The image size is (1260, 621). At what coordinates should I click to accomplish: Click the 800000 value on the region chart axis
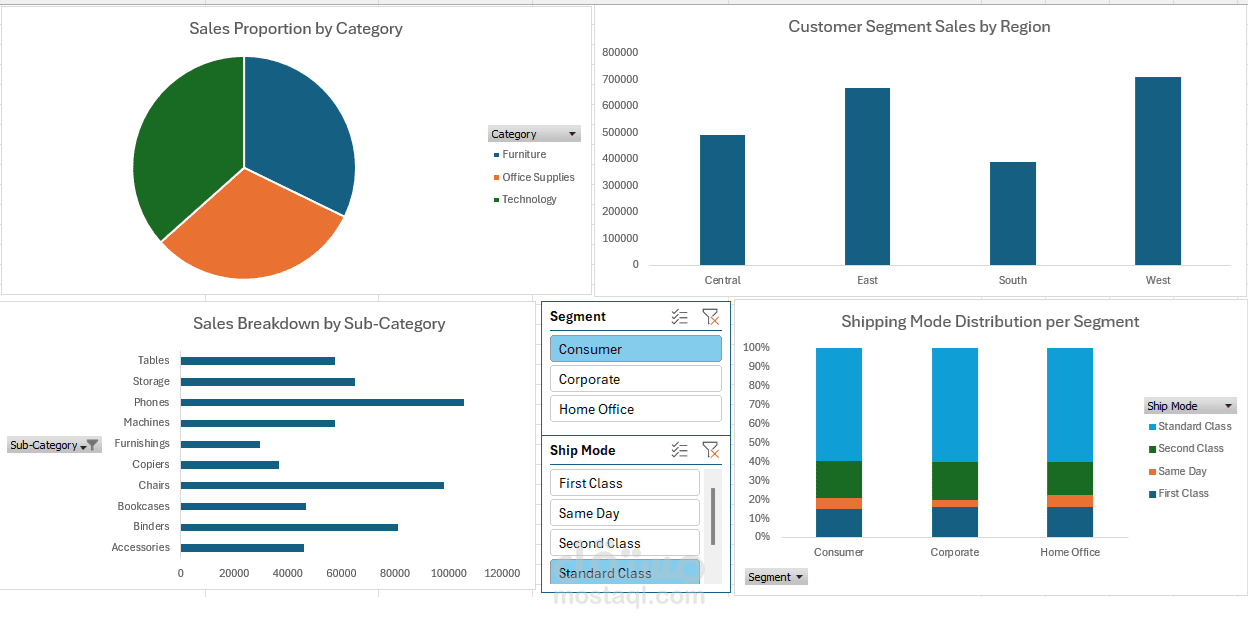pos(621,52)
